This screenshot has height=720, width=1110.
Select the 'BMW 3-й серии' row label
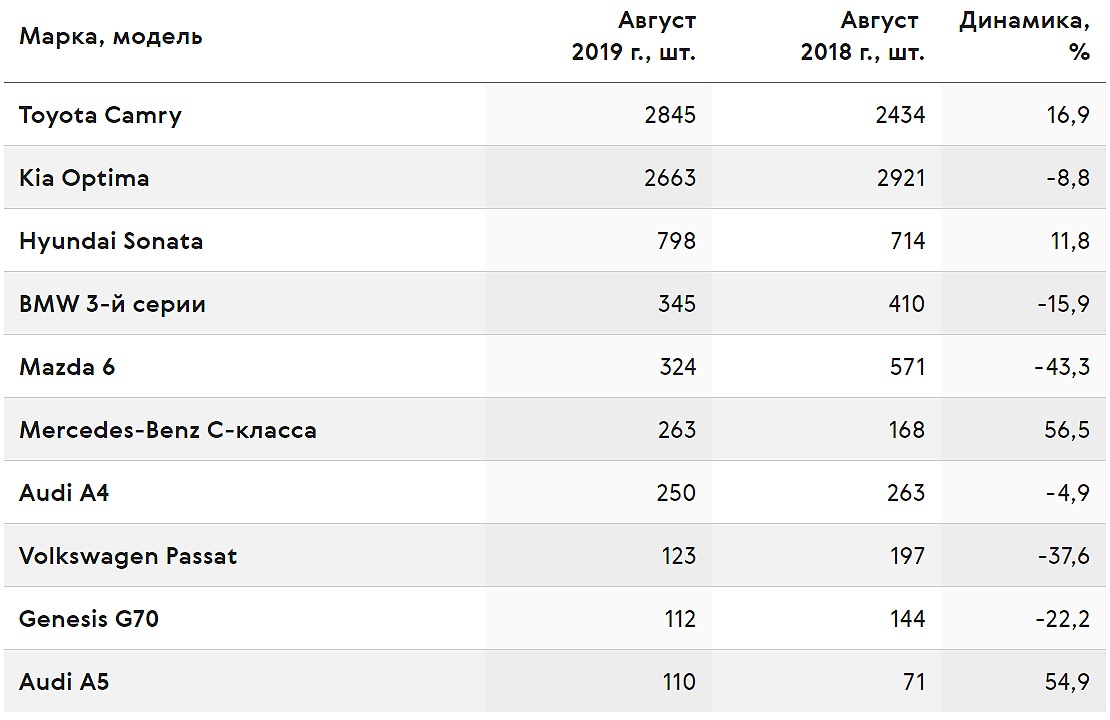[113, 304]
